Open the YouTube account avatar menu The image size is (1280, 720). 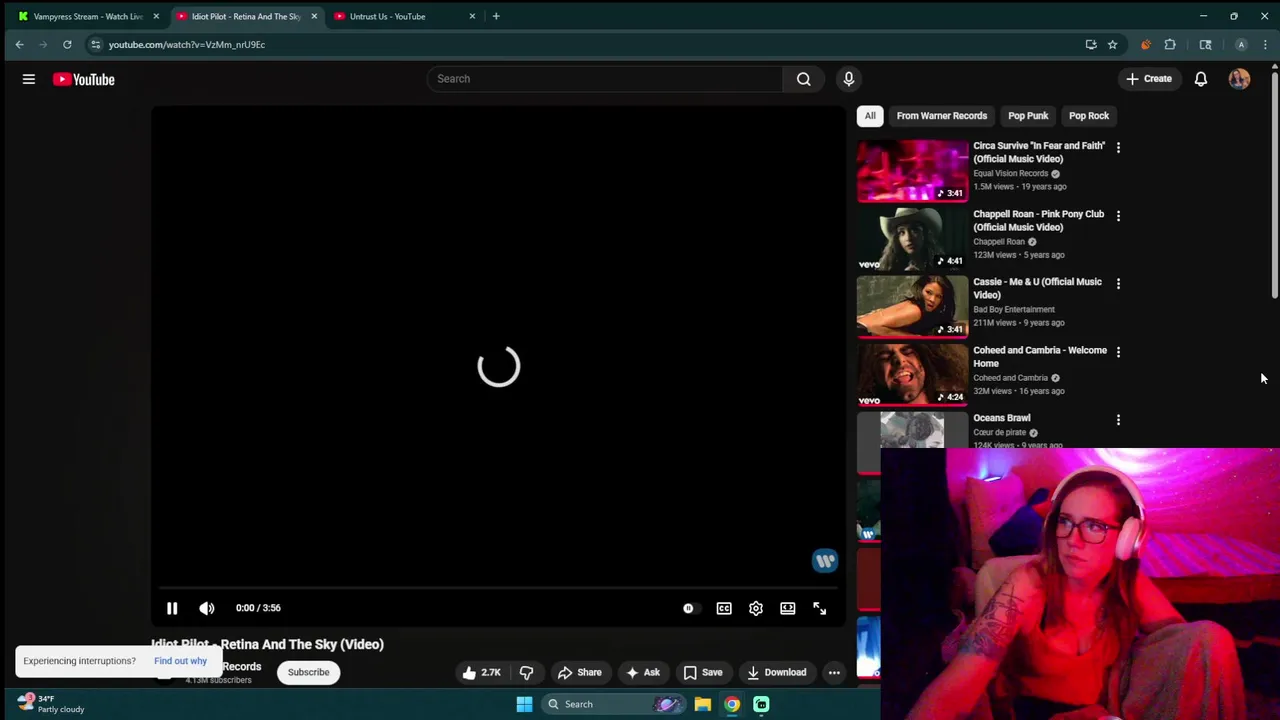1239,79
